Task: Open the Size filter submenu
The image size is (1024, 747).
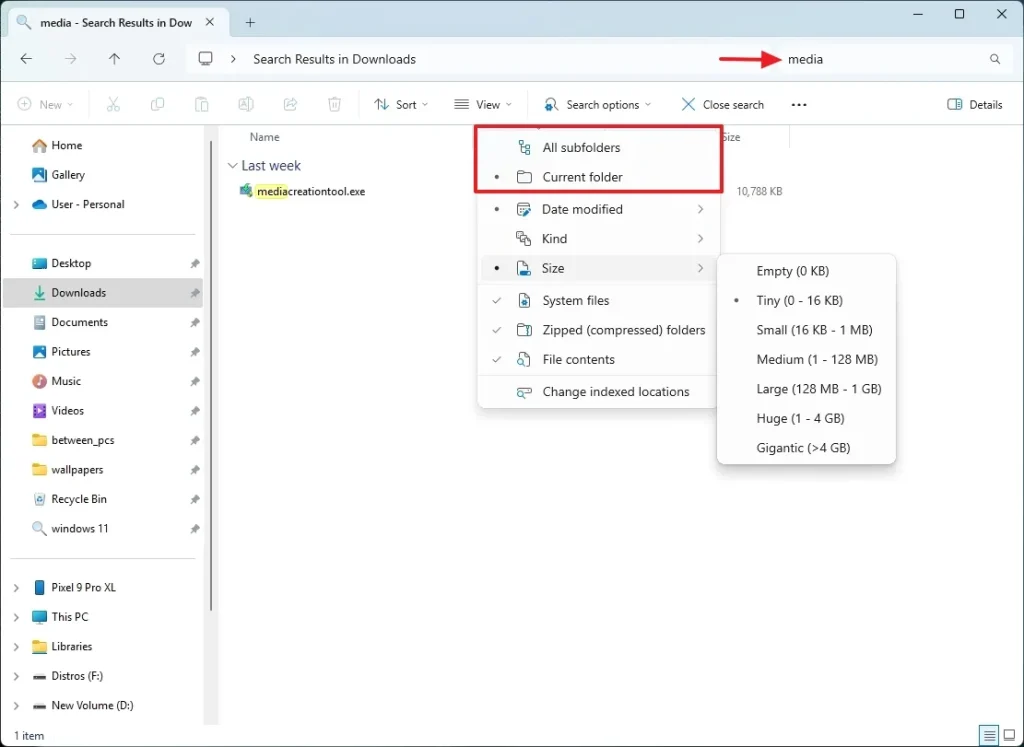Action: 598,268
